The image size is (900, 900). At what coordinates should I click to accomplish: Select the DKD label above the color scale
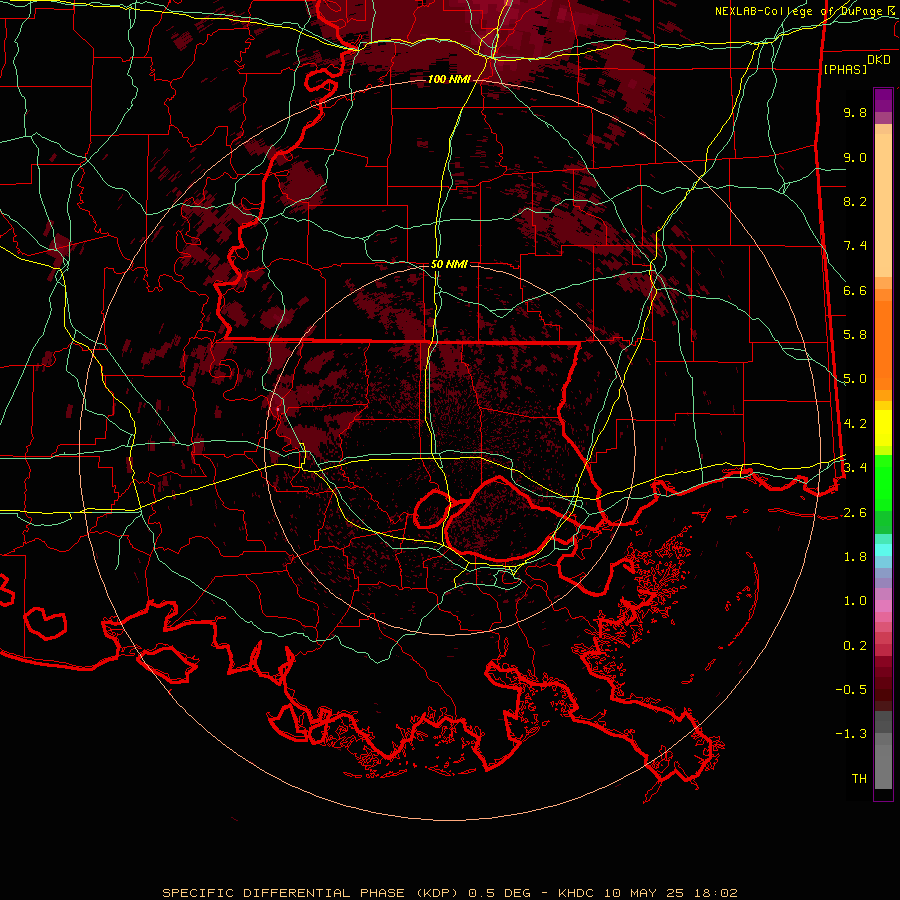(x=878, y=60)
